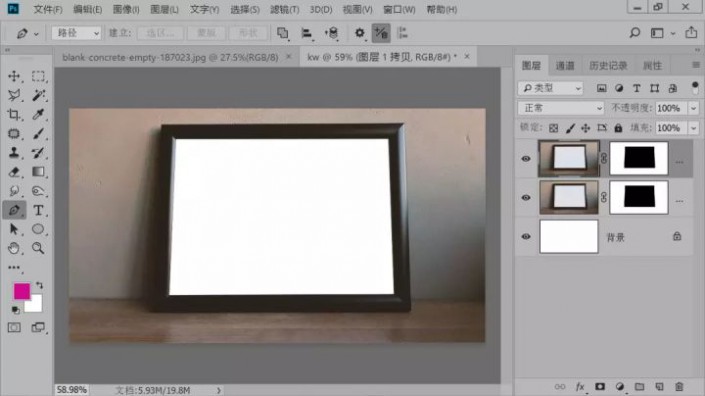Change the screen mode
The height and width of the screenshot is (396, 705).
(38, 327)
